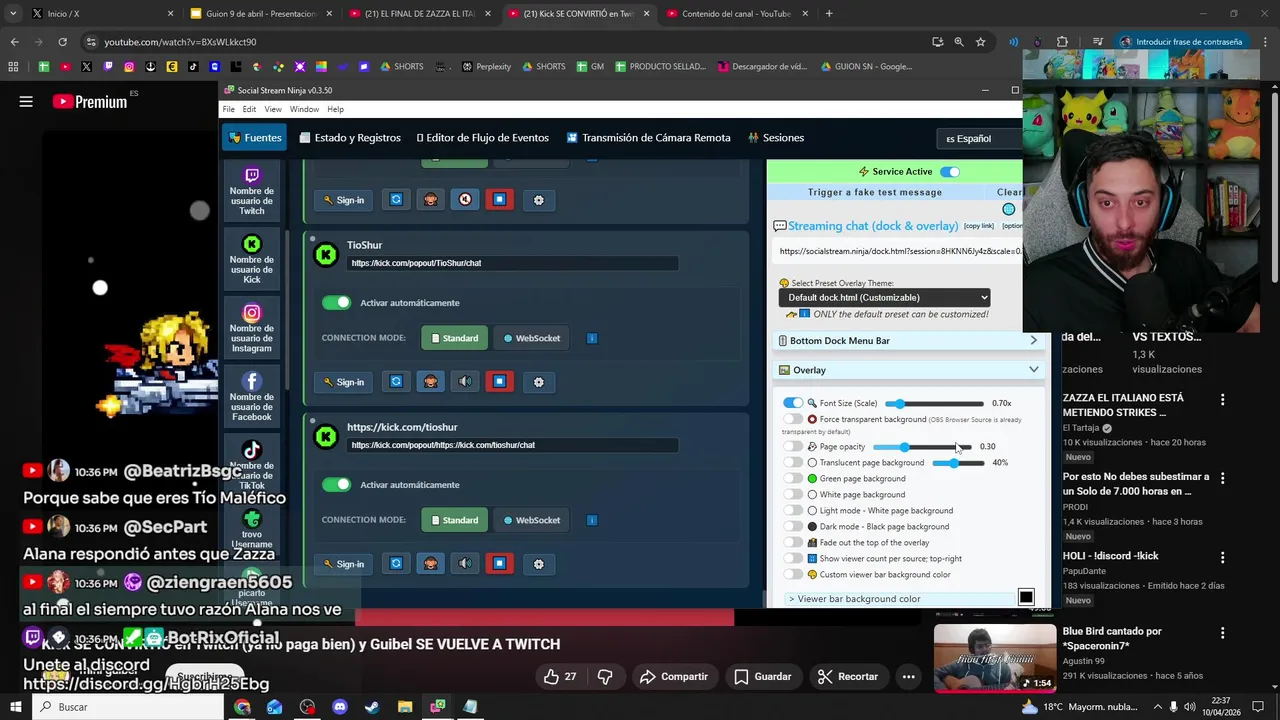Switch to Transmisión de Cámara Remota tab
Image resolution: width=1280 pixels, height=720 pixels.
coord(648,138)
